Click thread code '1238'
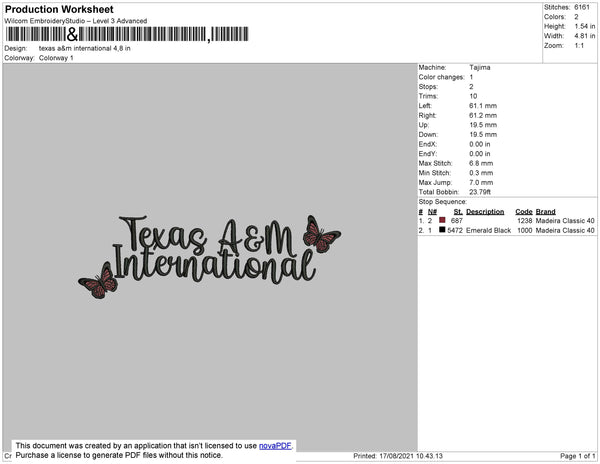 (525, 221)
